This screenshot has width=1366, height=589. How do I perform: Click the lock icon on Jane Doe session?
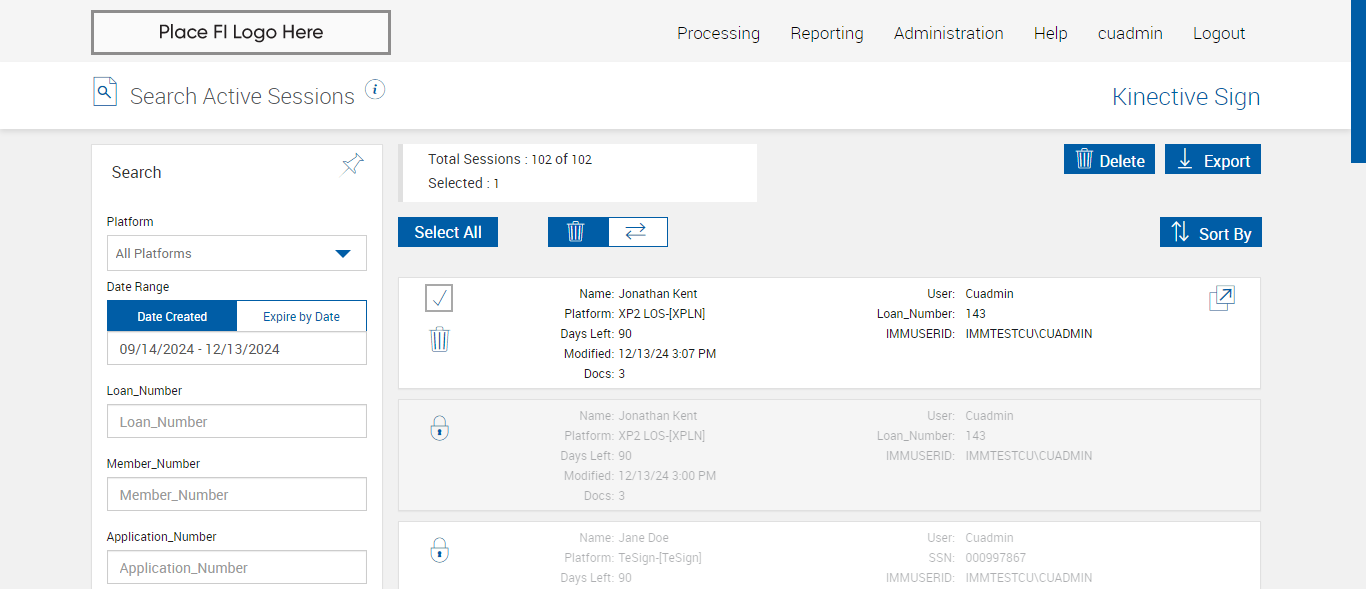[440, 550]
